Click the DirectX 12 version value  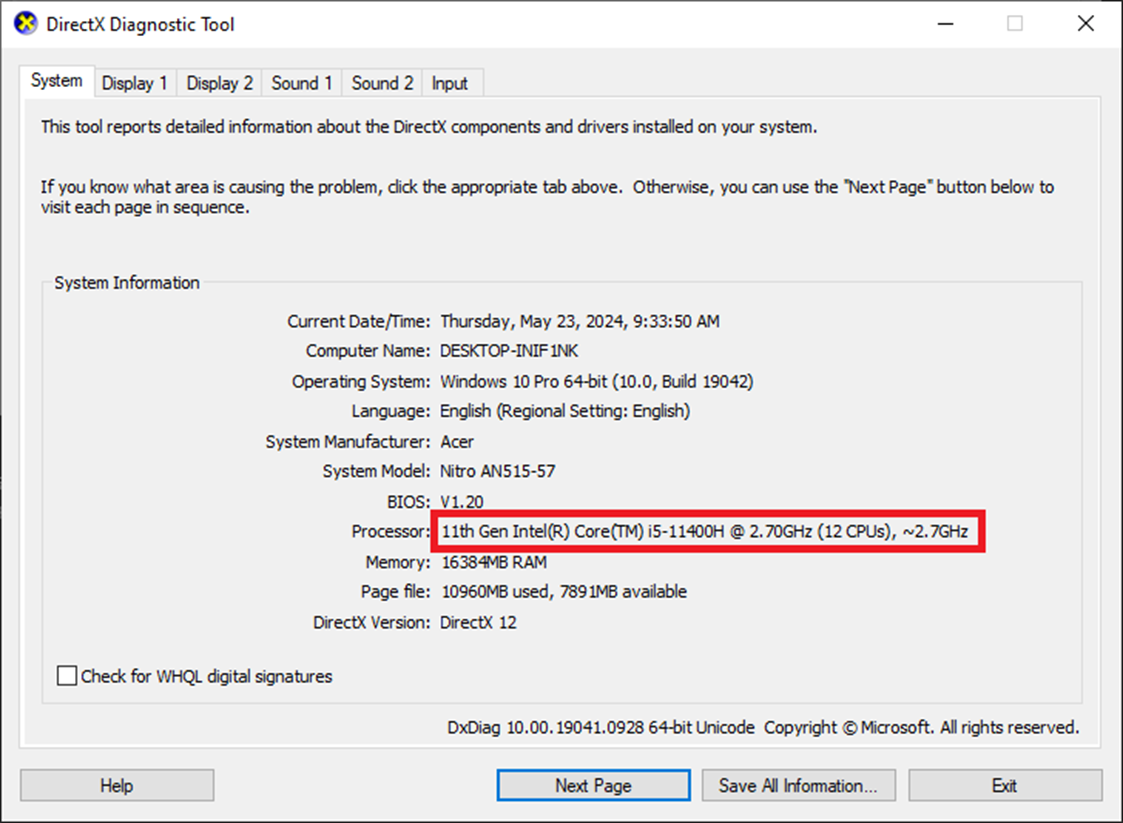point(478,622)
